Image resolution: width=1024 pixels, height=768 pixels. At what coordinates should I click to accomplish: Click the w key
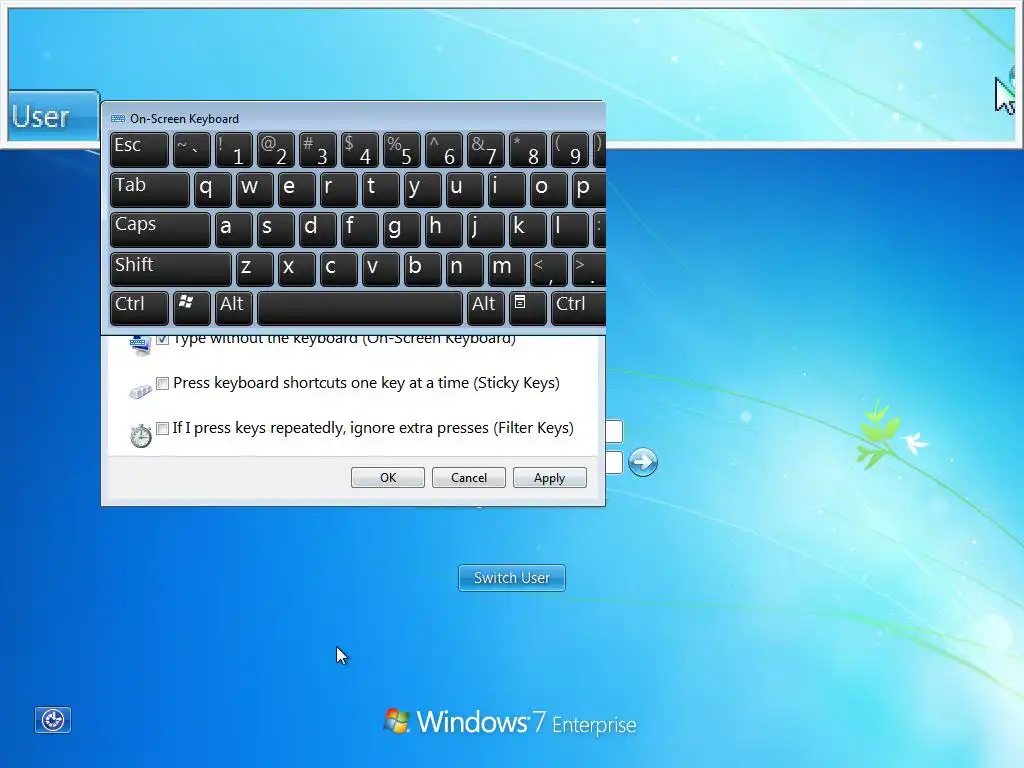click(x=254, y=189)
